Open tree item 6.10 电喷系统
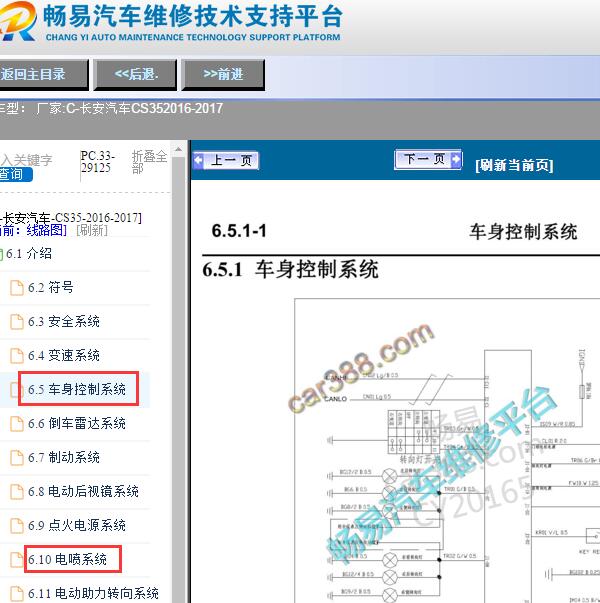This screenshot has height=603, width=600. (67, 559)
